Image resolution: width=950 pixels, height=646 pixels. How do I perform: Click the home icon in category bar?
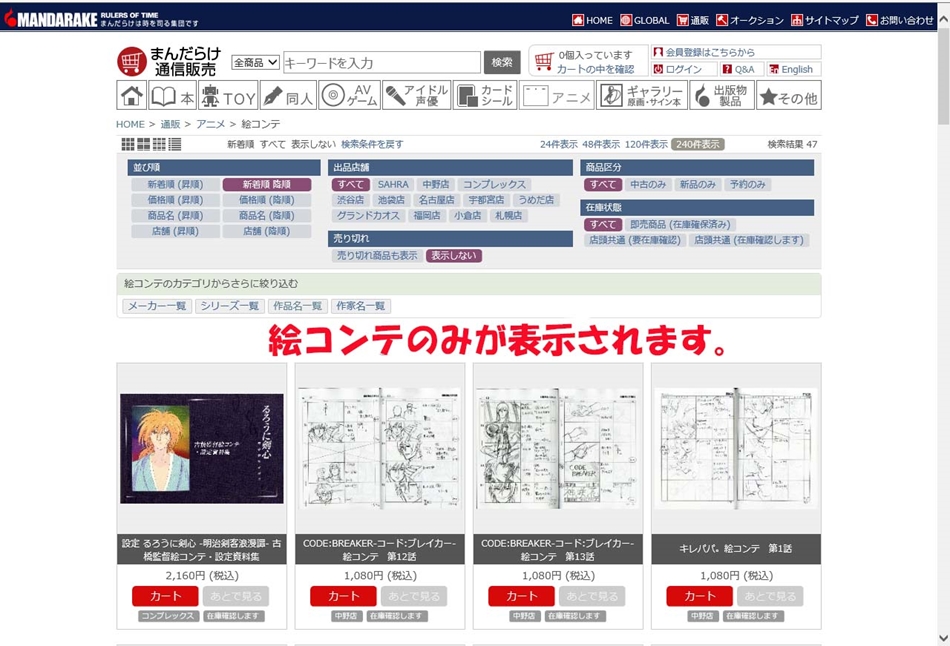[x=131, y=95]
